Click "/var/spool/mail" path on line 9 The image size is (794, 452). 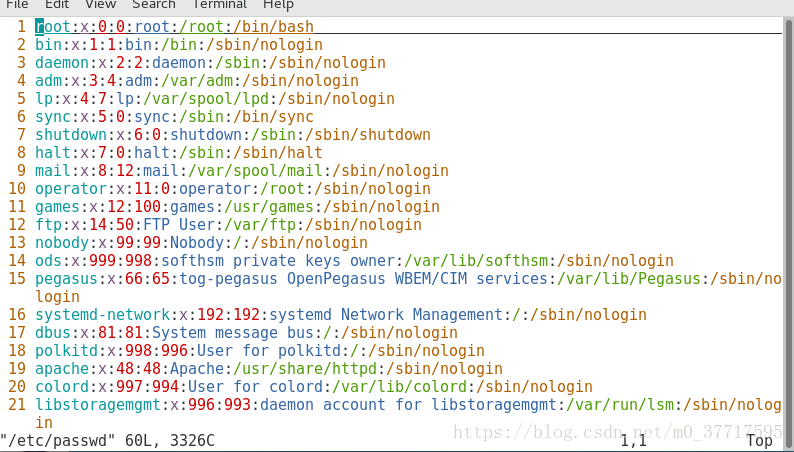tap(256, 171)
